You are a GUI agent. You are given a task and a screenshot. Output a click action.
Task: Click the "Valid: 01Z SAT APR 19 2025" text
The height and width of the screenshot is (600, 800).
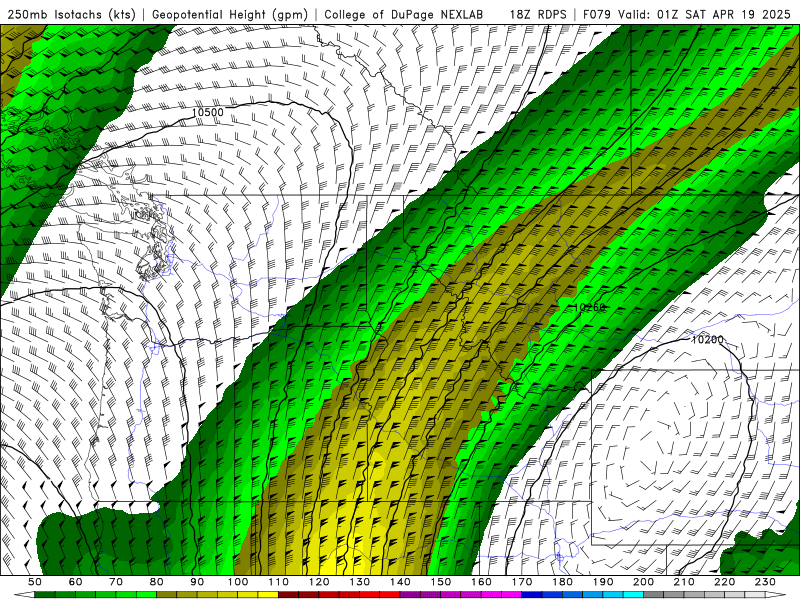[x=704, y=14]
